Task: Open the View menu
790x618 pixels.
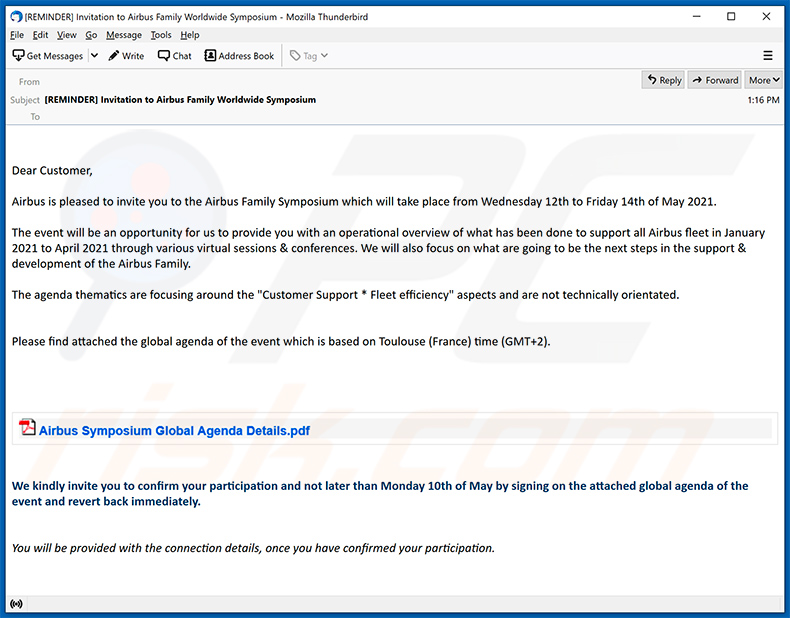Action: pos(67,35)
